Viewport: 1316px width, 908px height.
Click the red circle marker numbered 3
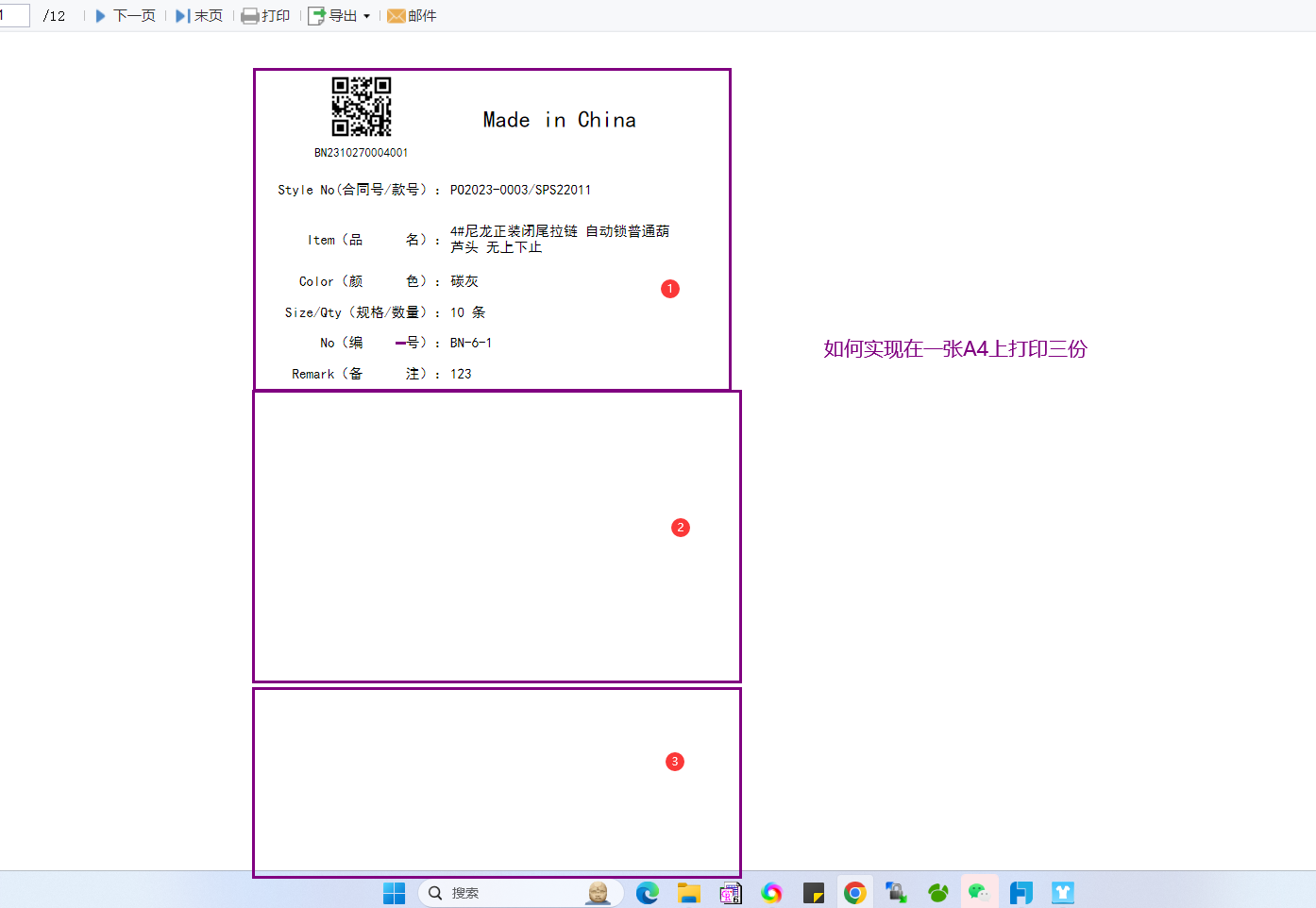675,762
